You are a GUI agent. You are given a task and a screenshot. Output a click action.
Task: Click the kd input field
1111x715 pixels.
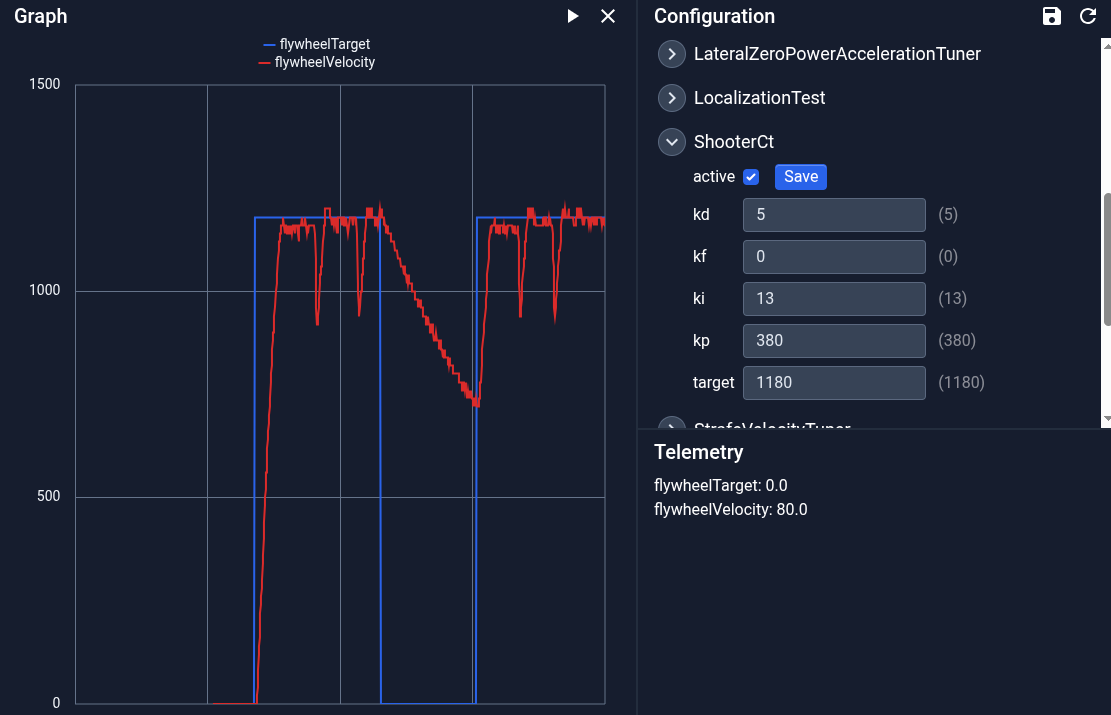(x=834, y=215)
